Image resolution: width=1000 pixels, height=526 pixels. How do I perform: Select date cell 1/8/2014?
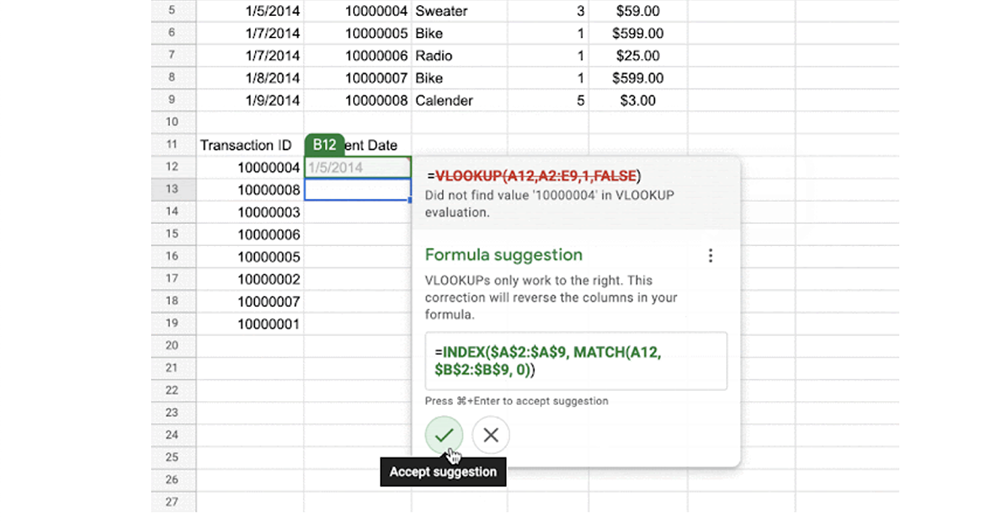pyautogui.click(x=250, y=78)
